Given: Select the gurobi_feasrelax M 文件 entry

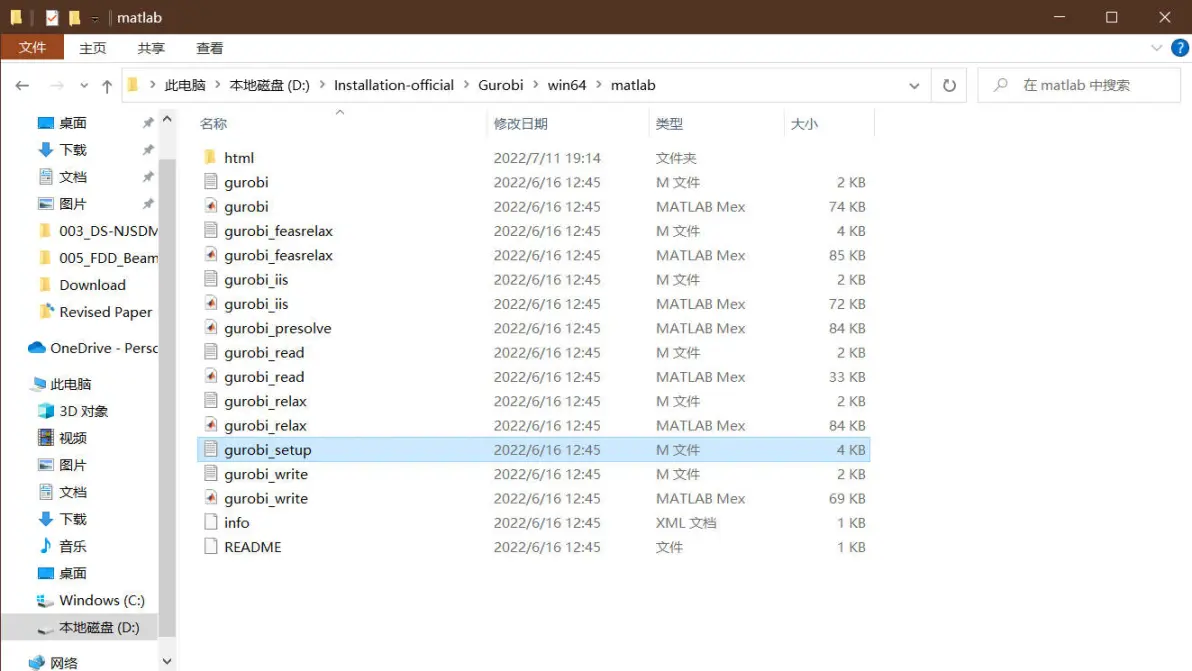Looking at the screenshot, I should pyautogui.click(x=533, y=230).
